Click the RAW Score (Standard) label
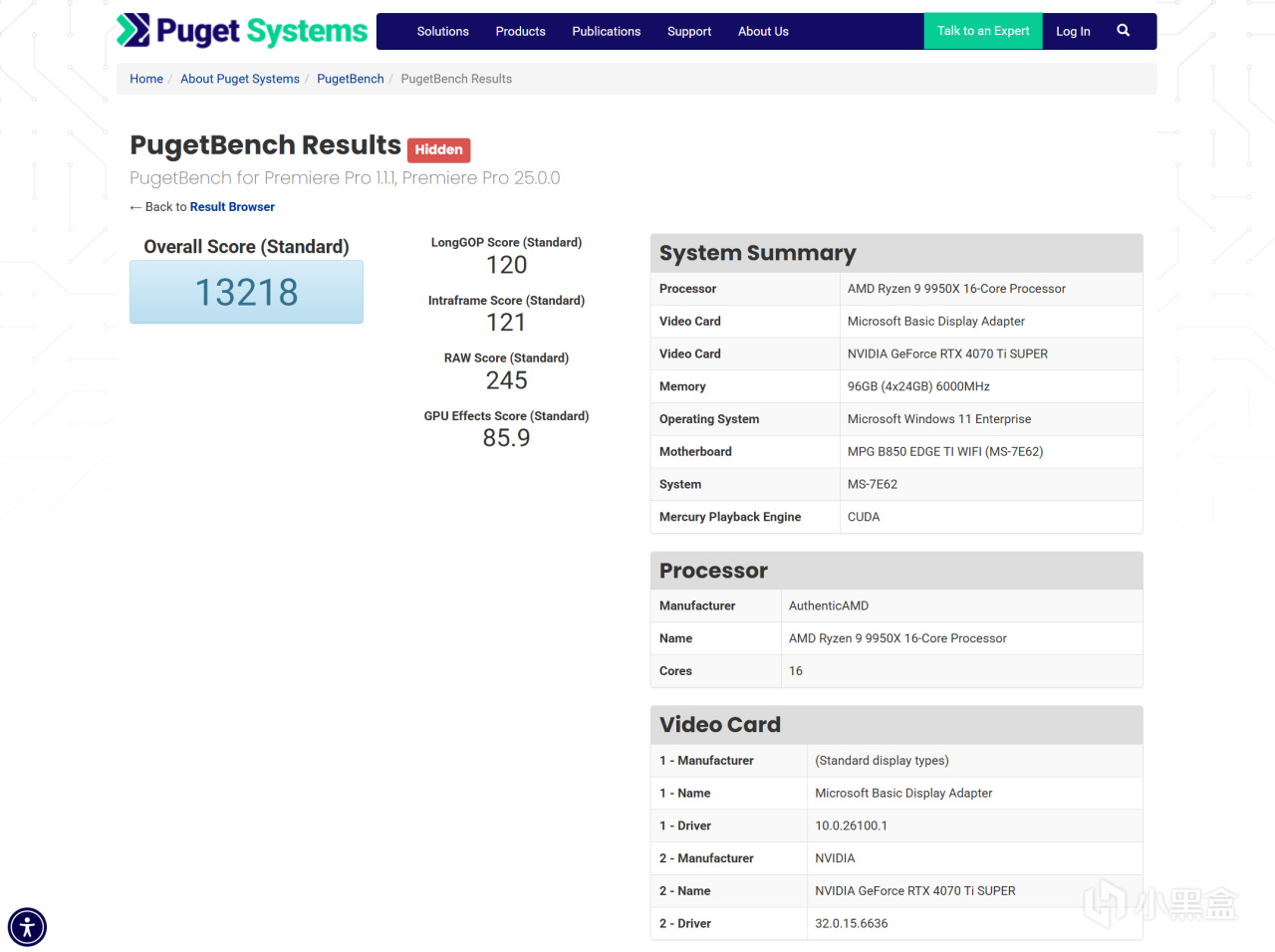The image size is (1275, 952). pos(506,358)
